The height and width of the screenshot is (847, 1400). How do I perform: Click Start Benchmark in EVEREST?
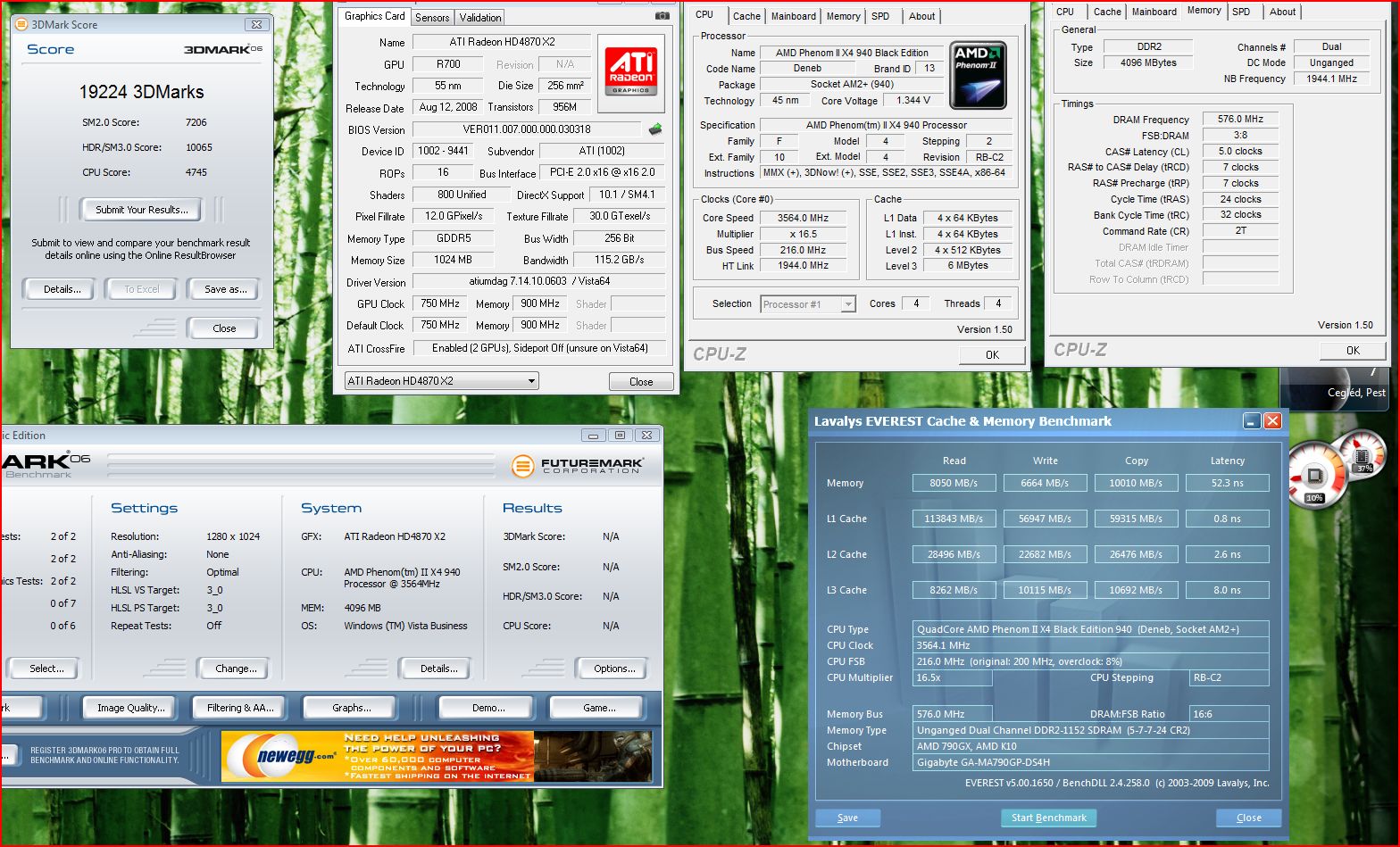[x=1048, y=818]
